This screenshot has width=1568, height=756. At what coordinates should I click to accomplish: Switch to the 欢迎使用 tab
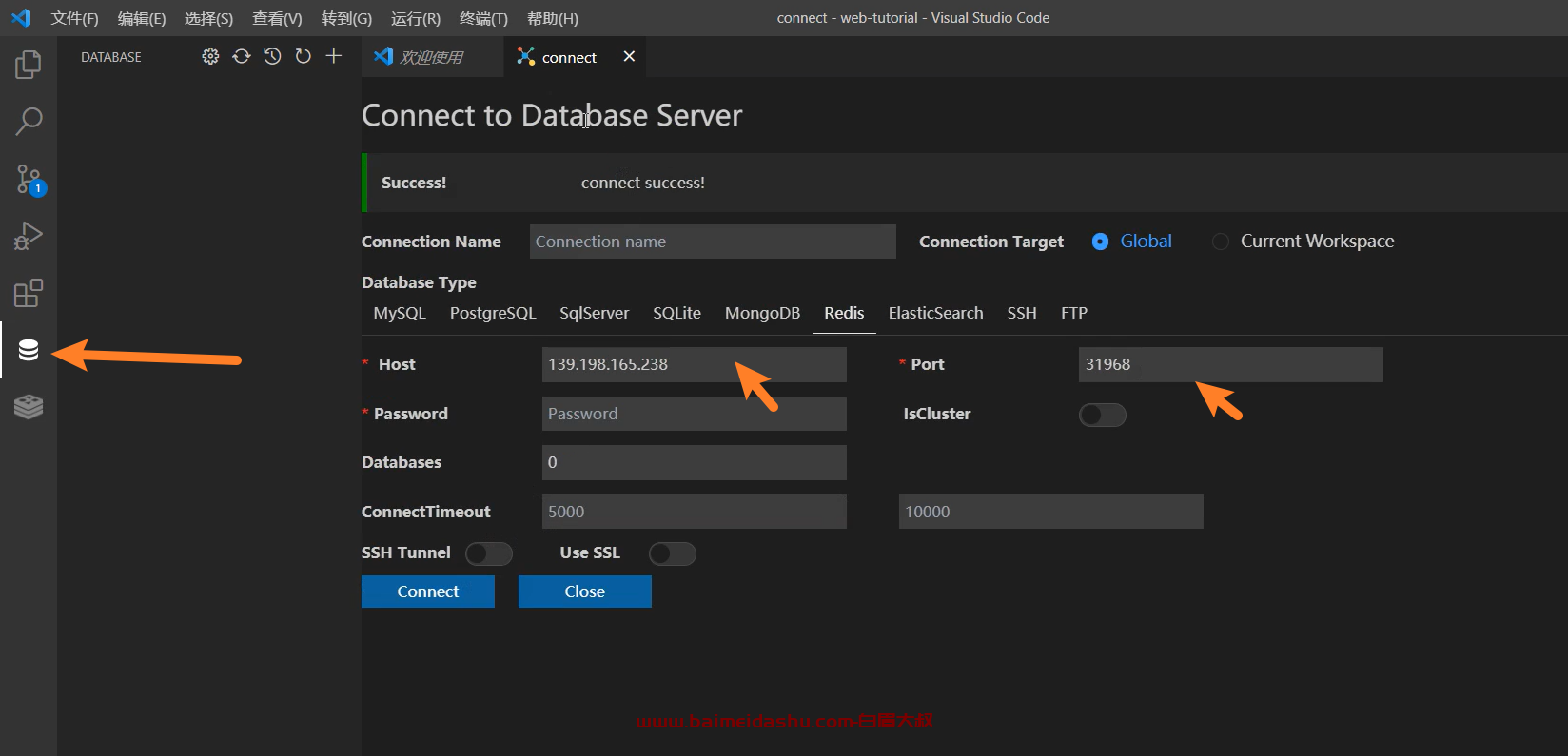pyautogui.click(x=432, y=57)
